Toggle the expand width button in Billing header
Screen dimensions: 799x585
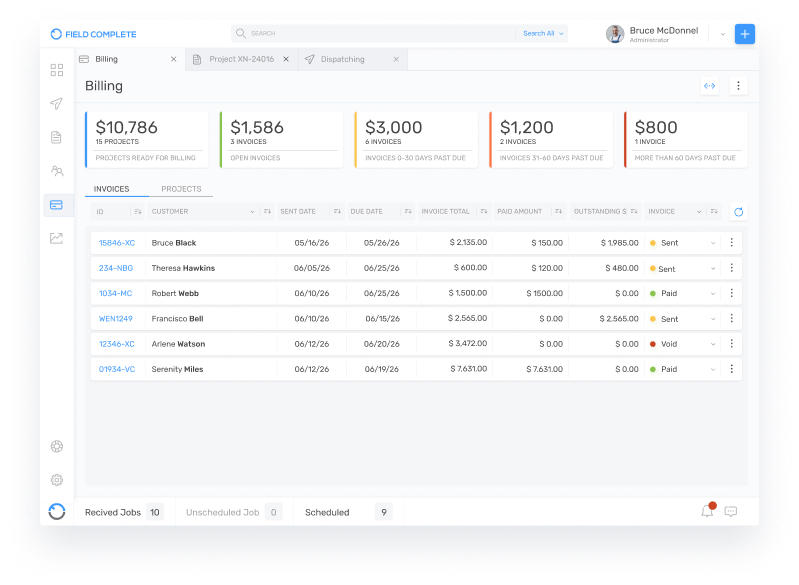(710, 86)
